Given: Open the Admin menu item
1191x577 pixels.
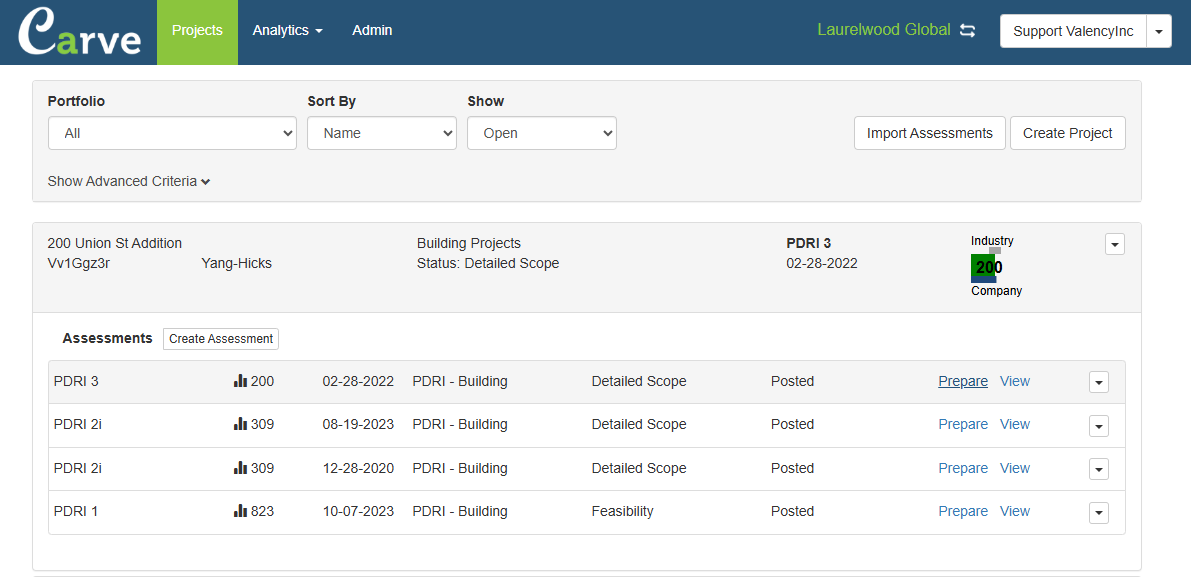Looking at the screenshot, I should click(372, 31).
